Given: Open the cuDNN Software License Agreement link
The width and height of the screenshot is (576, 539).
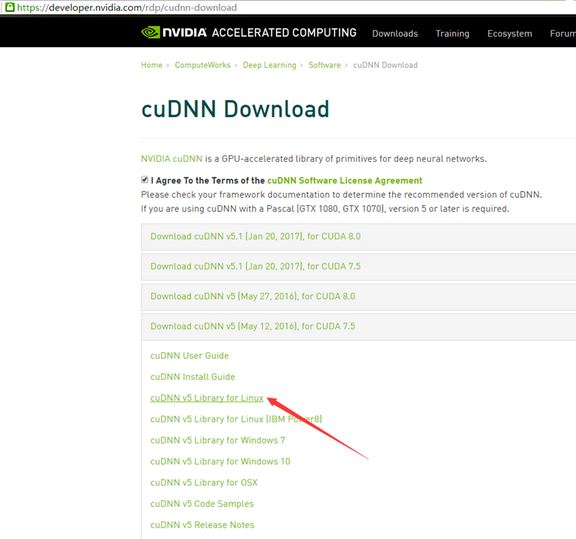Looking at the screenshot, I should click(345, 180).
